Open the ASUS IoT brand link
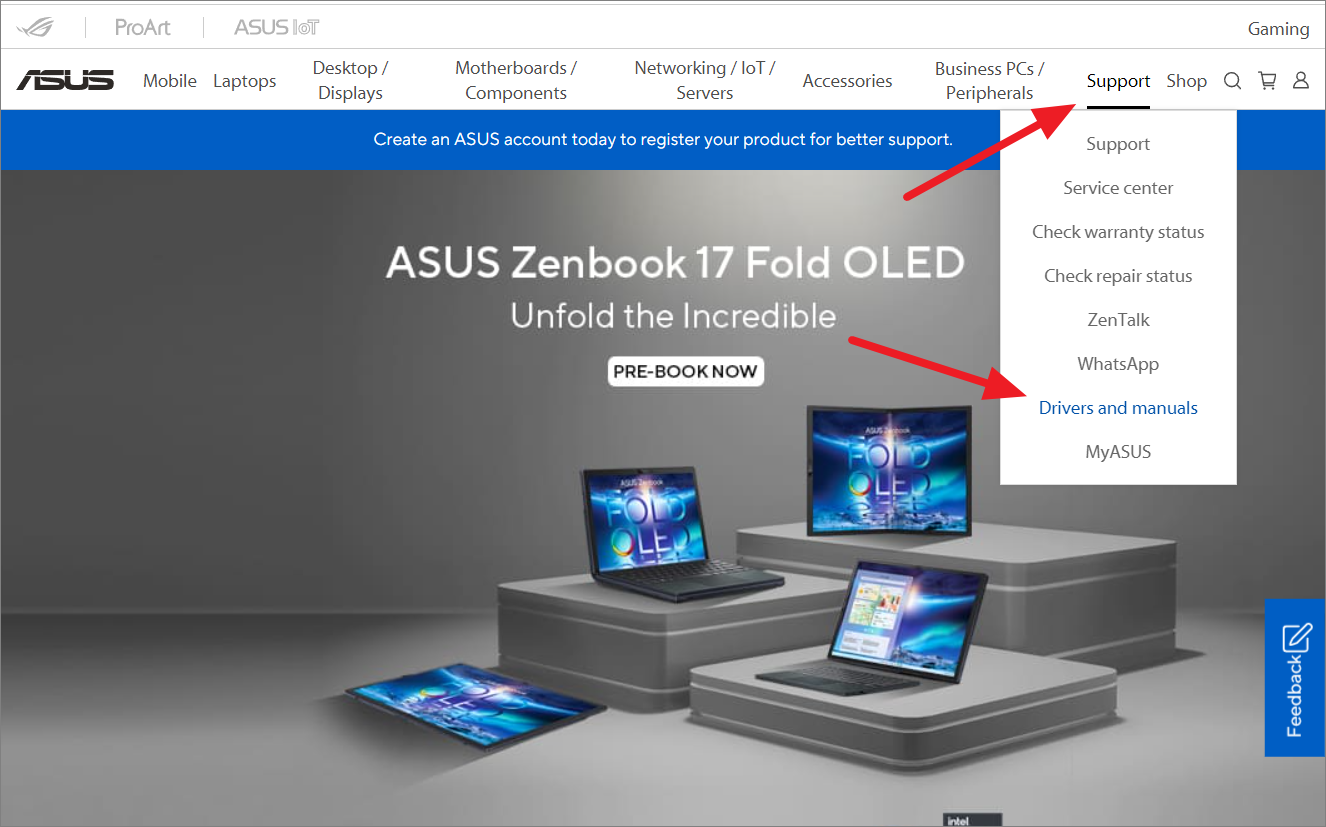This screenshot has width=1326, height=827. (277, 27)
